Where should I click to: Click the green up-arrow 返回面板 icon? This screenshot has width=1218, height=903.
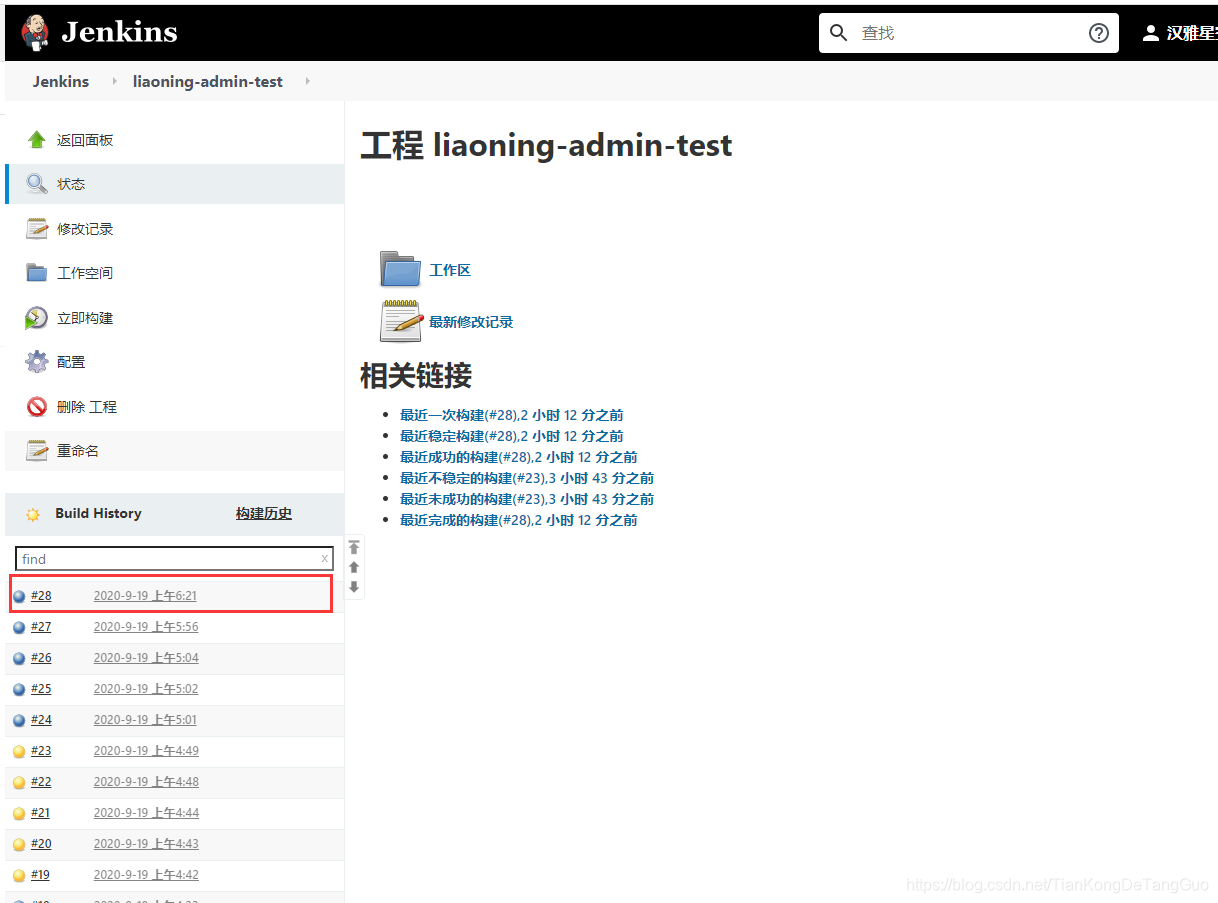coord(37,140)
